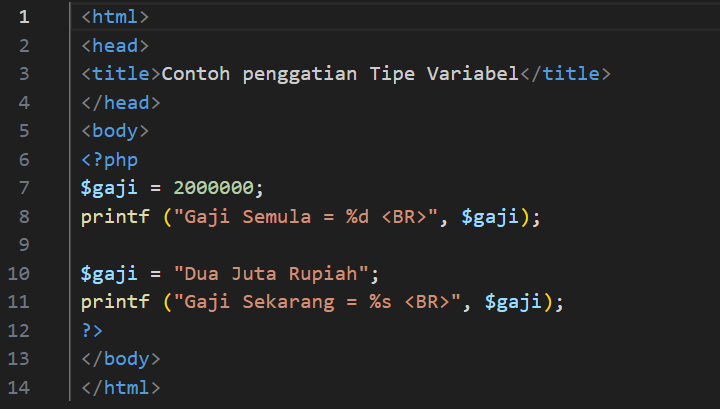The width and height of the screenshot is (720, 409).
Task: Click line number 1 in the gutter
Action: [24, 17]
